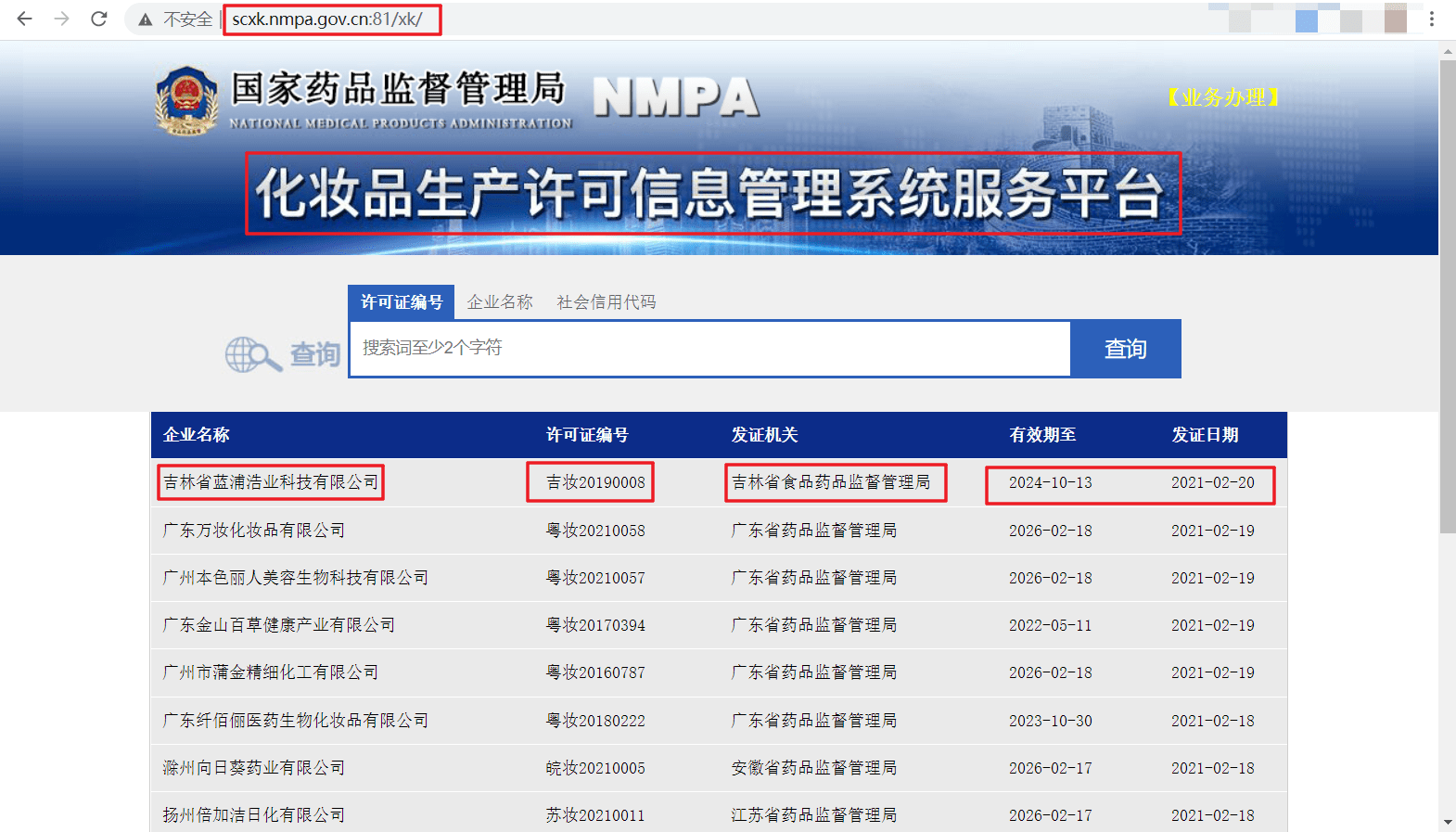Image resolution: width=1456 pixels, height=832 pixels.
Task: Click the 国家药品监督管理局 header title
Action: (x=398, y=89)
